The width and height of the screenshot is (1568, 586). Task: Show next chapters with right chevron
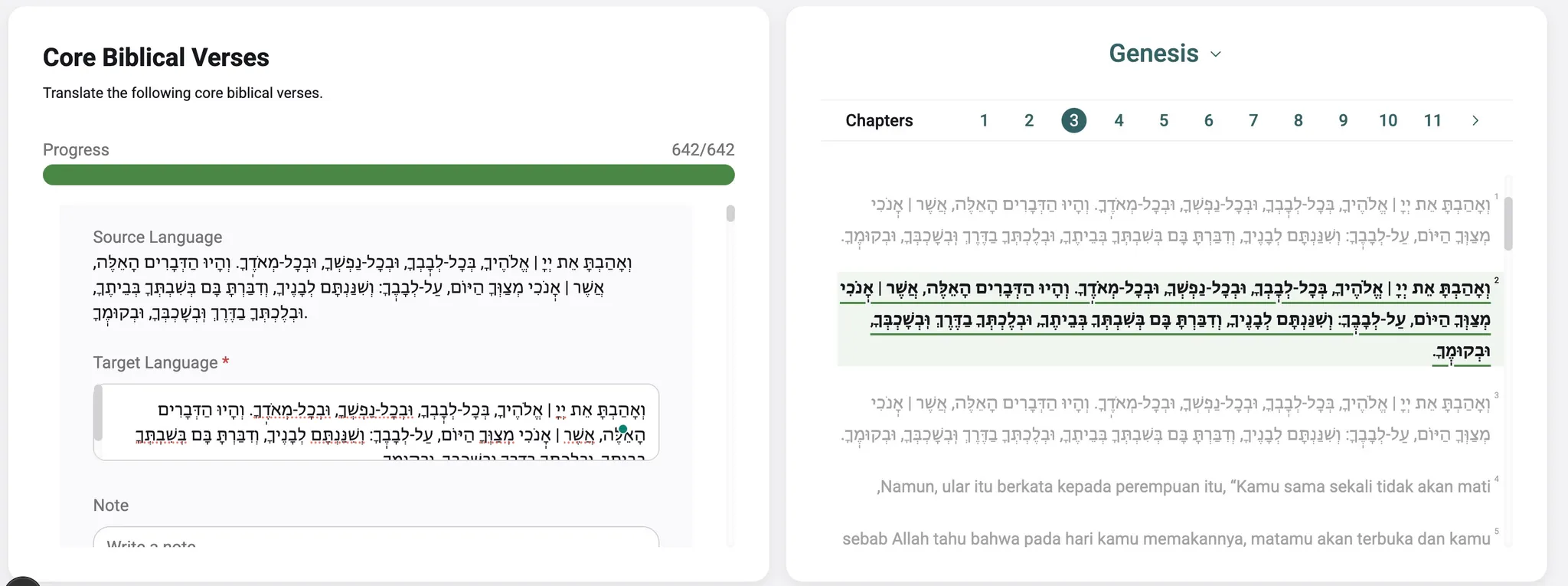pos(1475,120)
